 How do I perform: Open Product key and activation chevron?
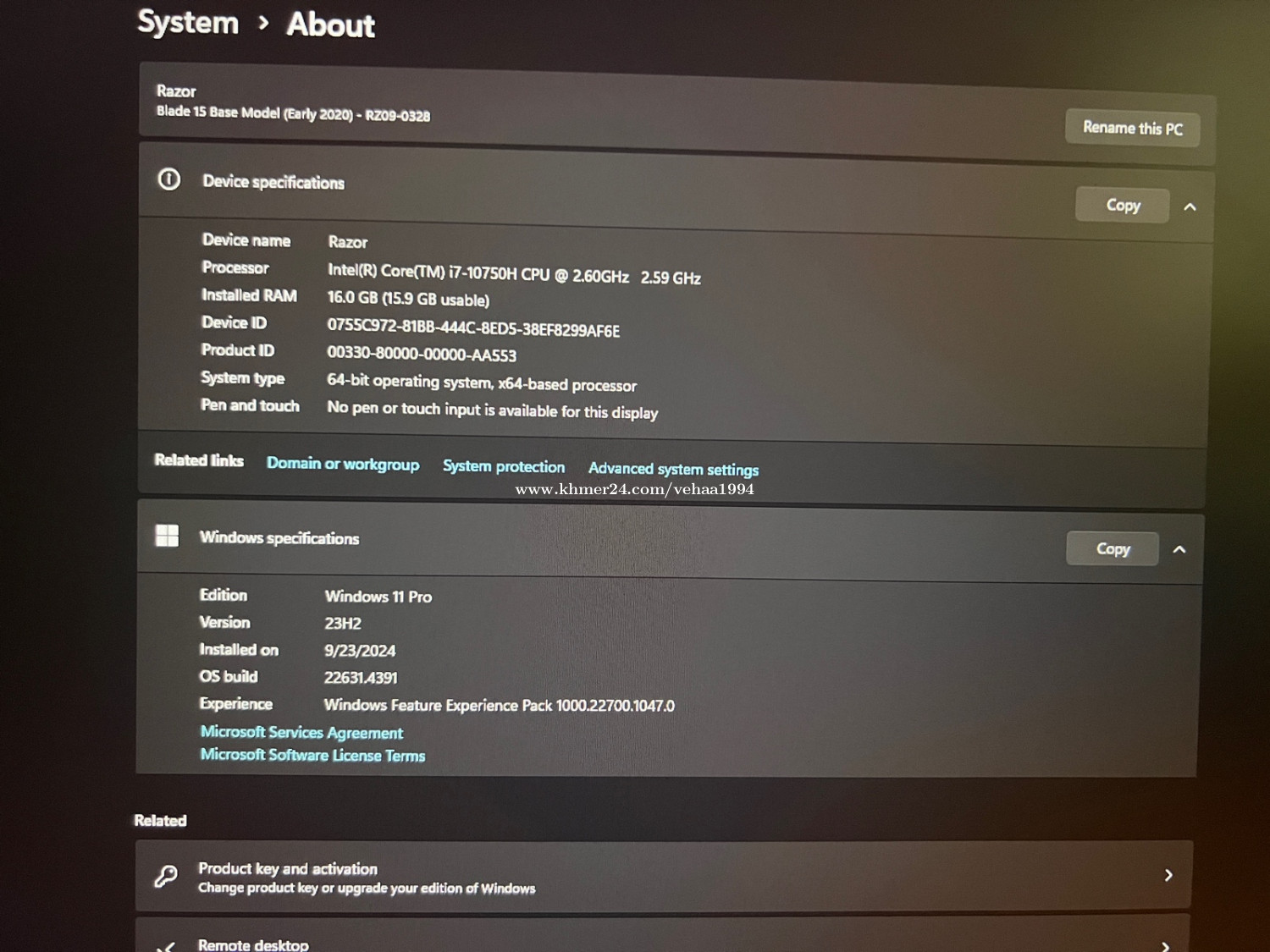pos(1168,875)
